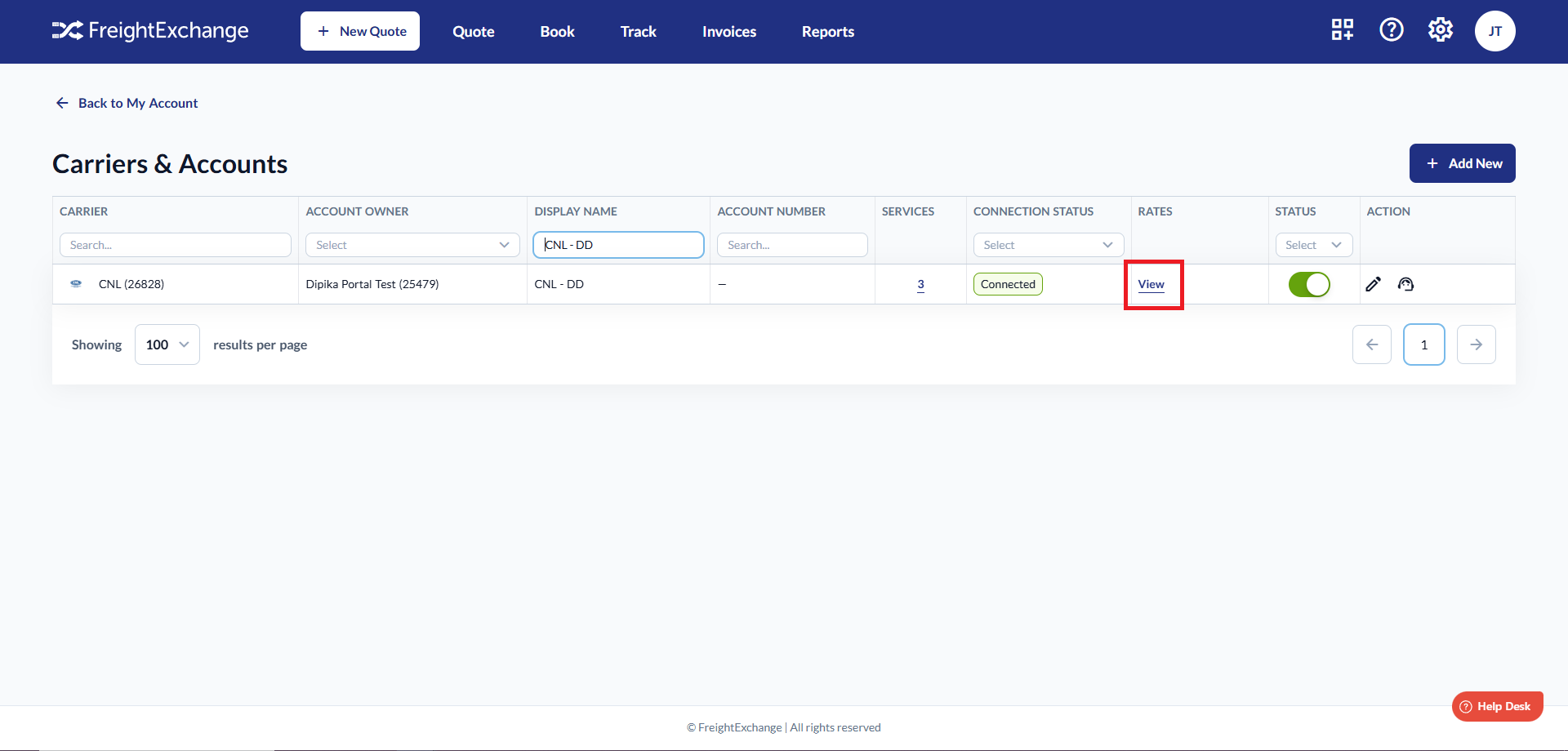Go to the next page arrow
This screenshot has height=751, width=1568.
tap(1477, 344)
